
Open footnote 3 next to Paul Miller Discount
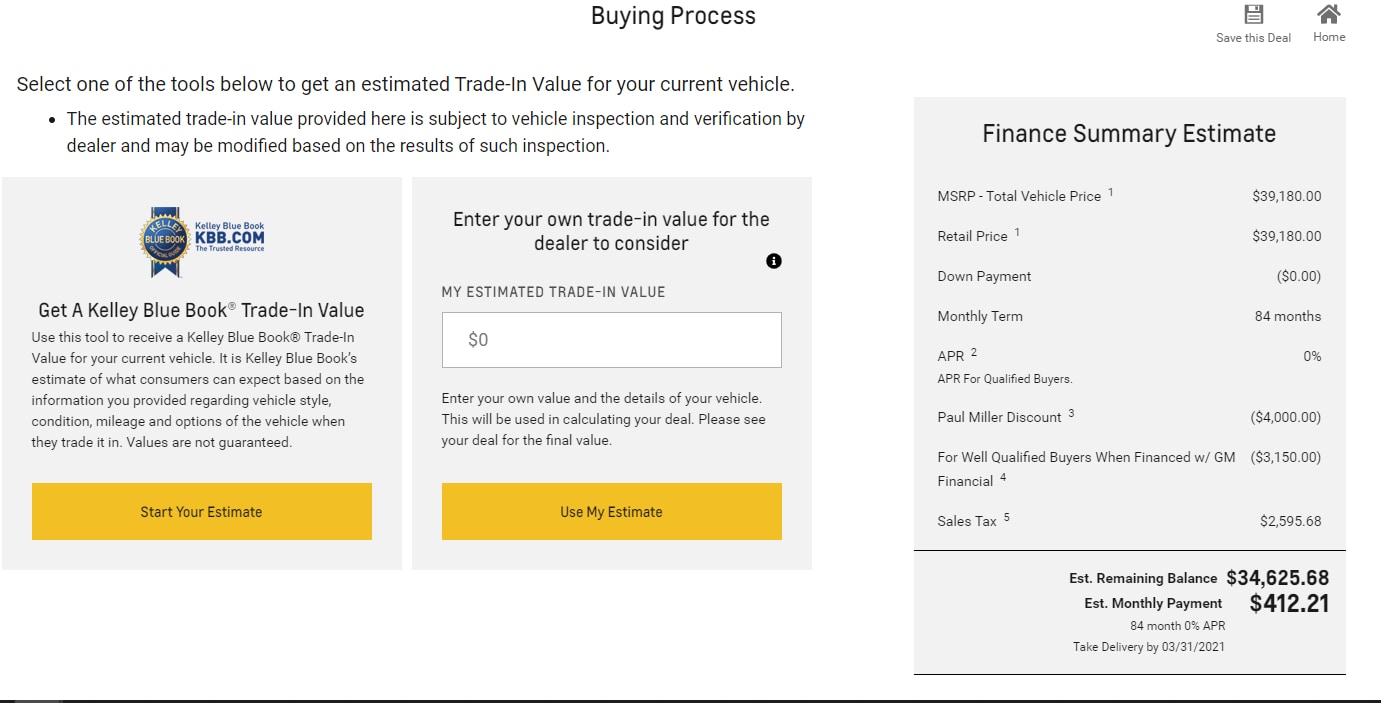(x=1071, y=413)
